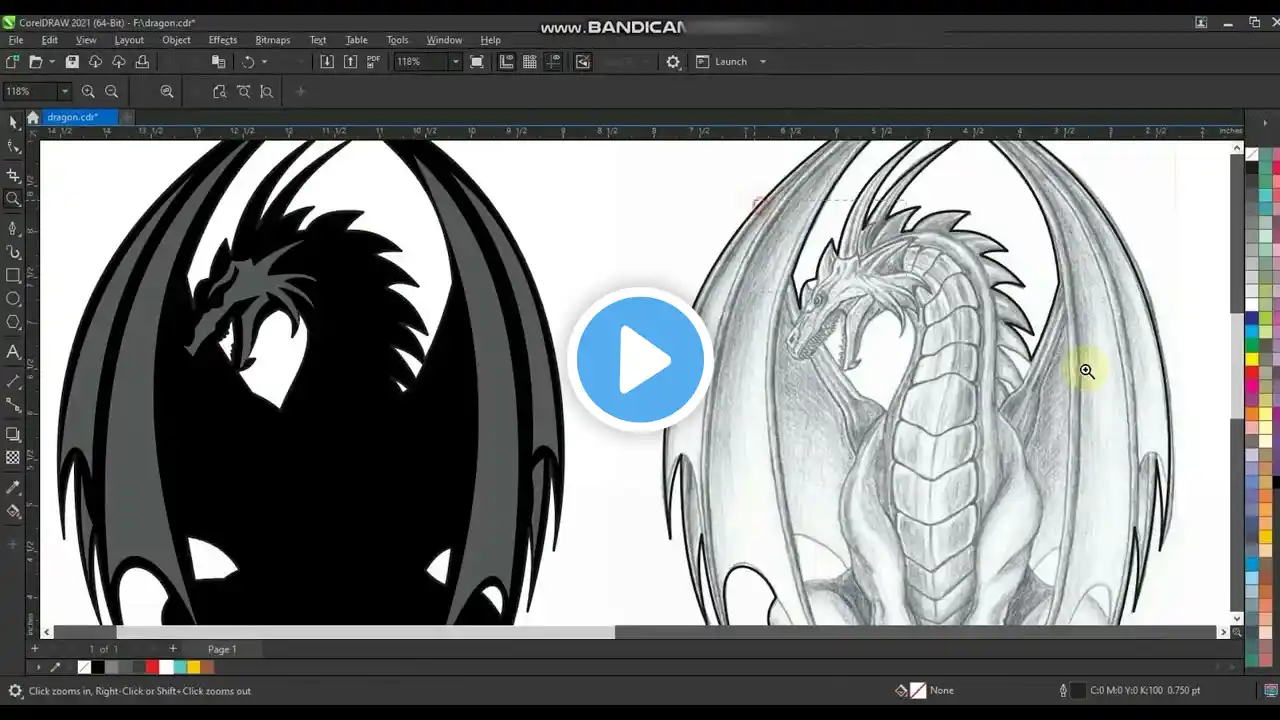Click the horizontal scrollbar thumb
The width and height of the screenshot is (1280, 720).
[x=365, y=632]
